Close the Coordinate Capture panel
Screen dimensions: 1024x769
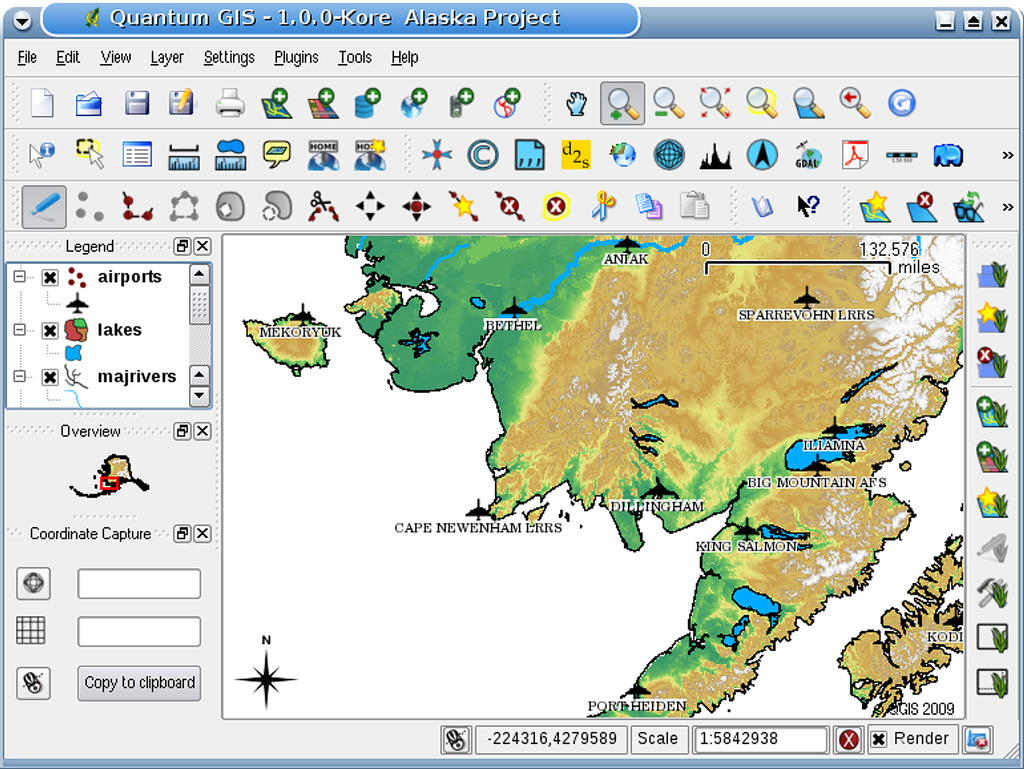[x=202, y=533]
